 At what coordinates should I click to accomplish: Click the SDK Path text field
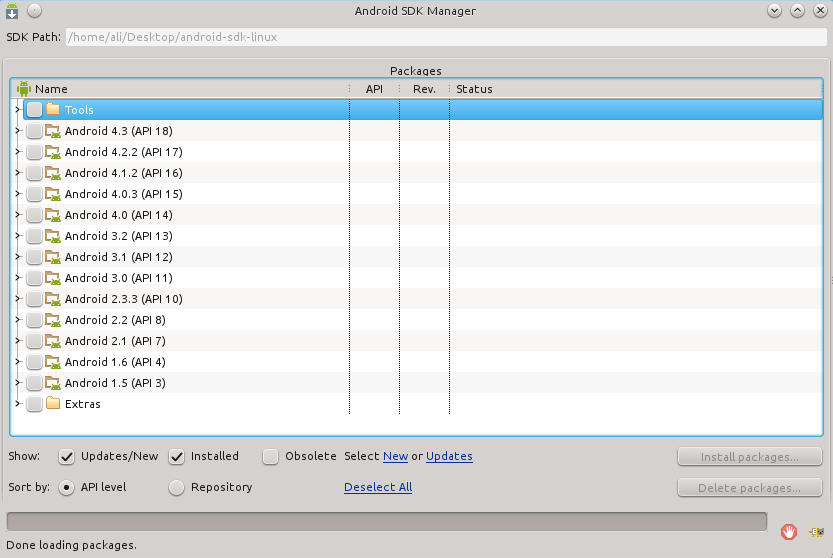[446, 37]
